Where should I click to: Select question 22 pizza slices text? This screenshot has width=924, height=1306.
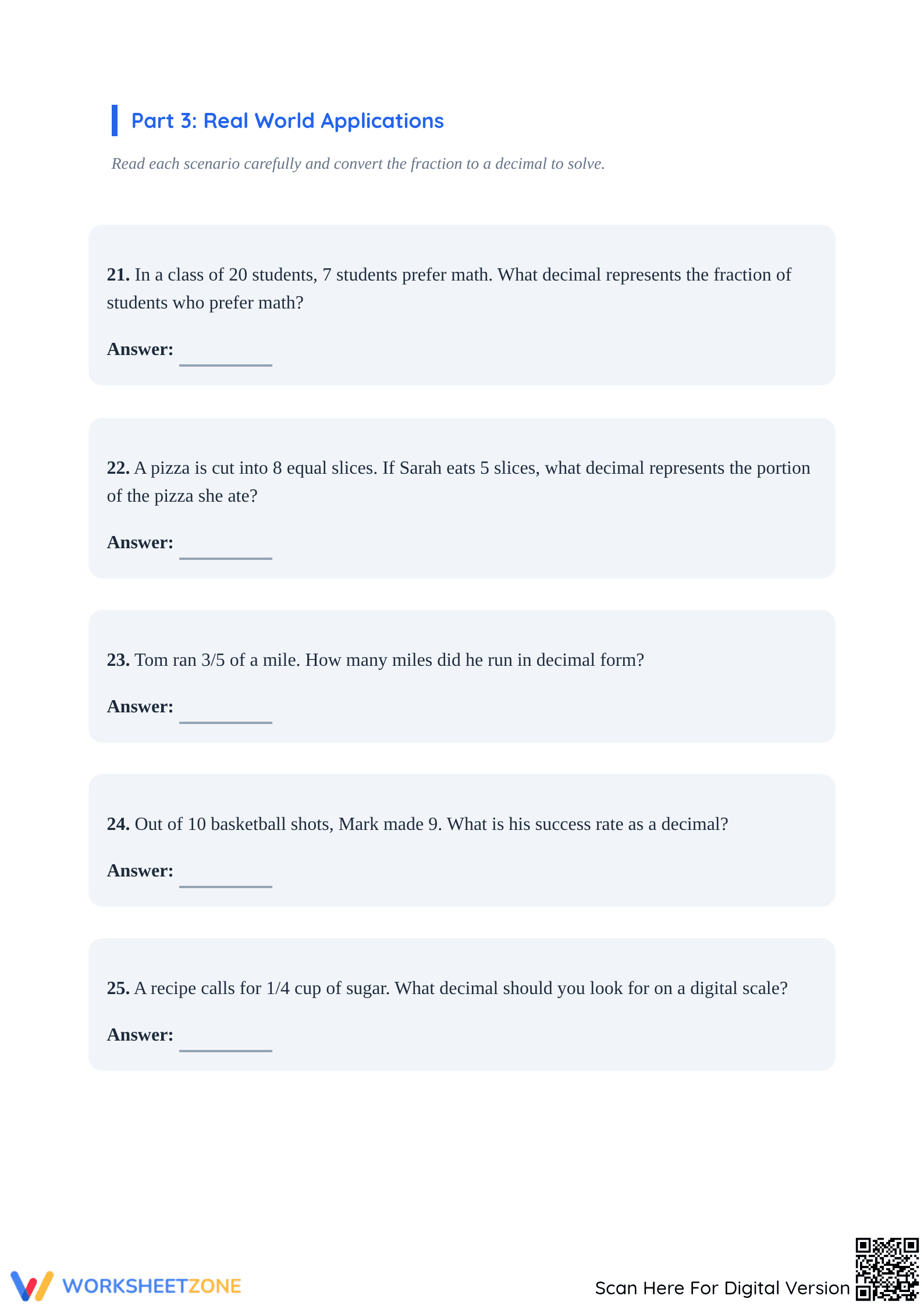tap(459, 482)
